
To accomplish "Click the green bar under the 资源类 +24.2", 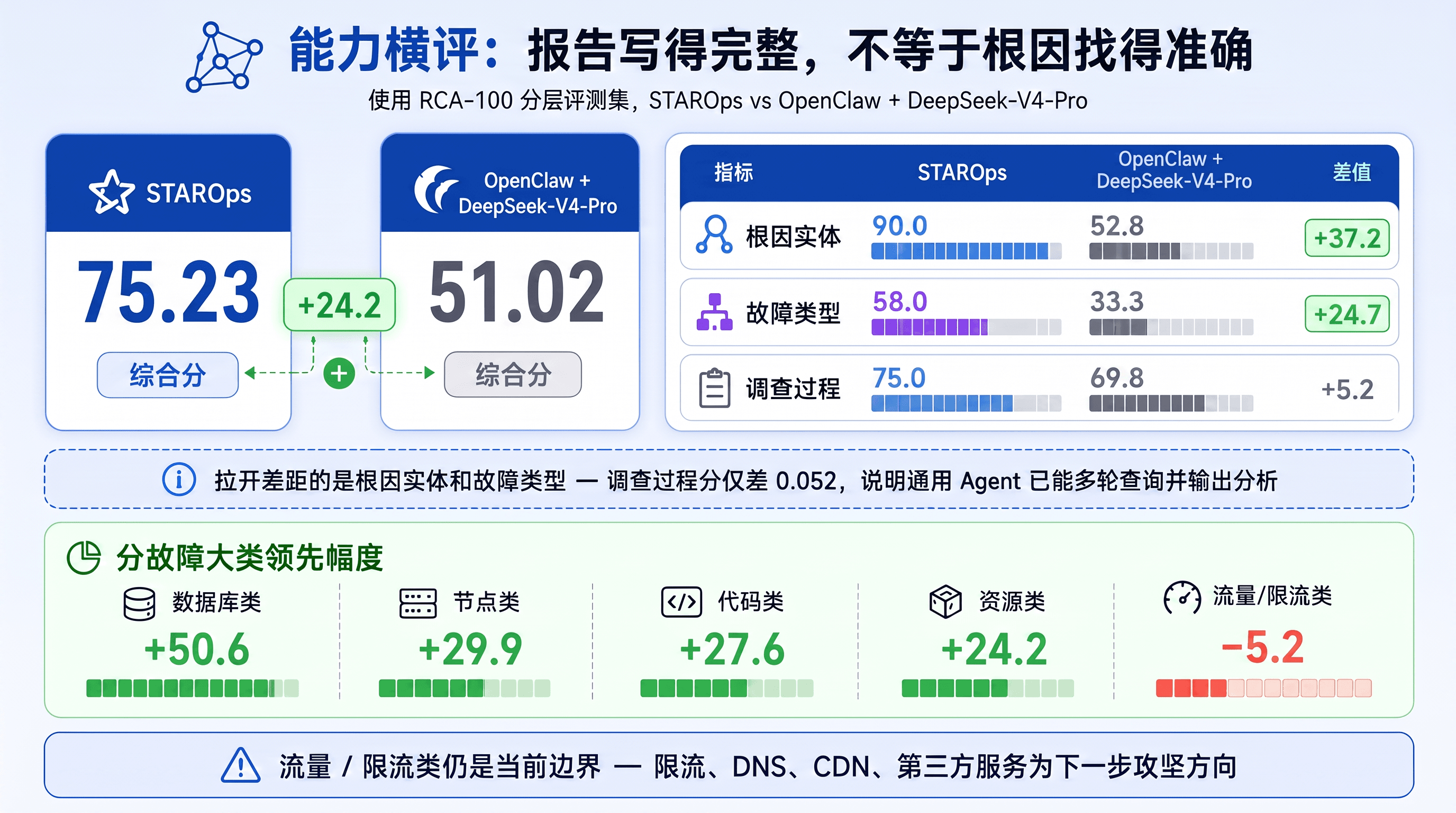I will (987, 688).
